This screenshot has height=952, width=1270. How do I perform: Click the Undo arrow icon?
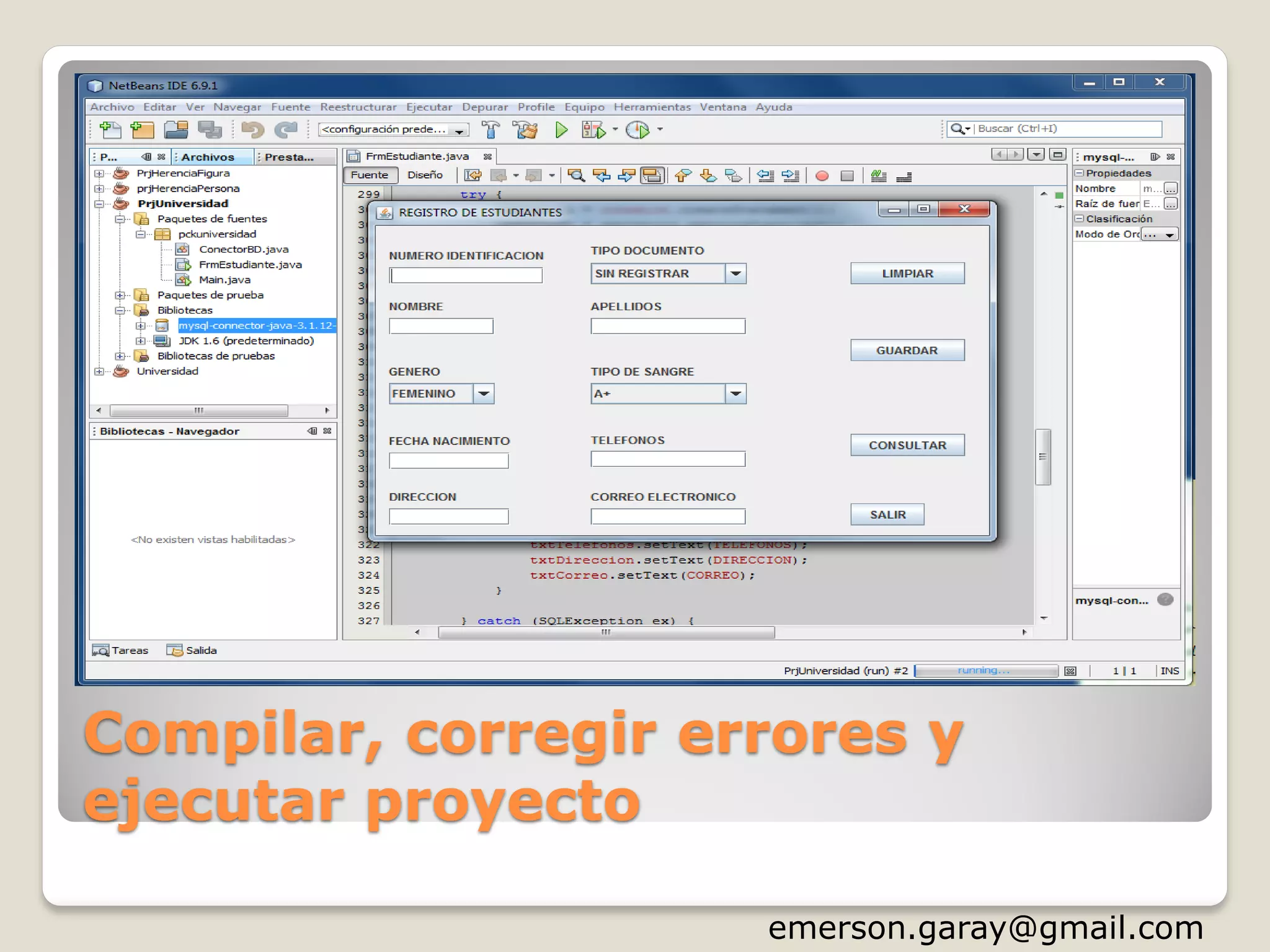[252, 130]
